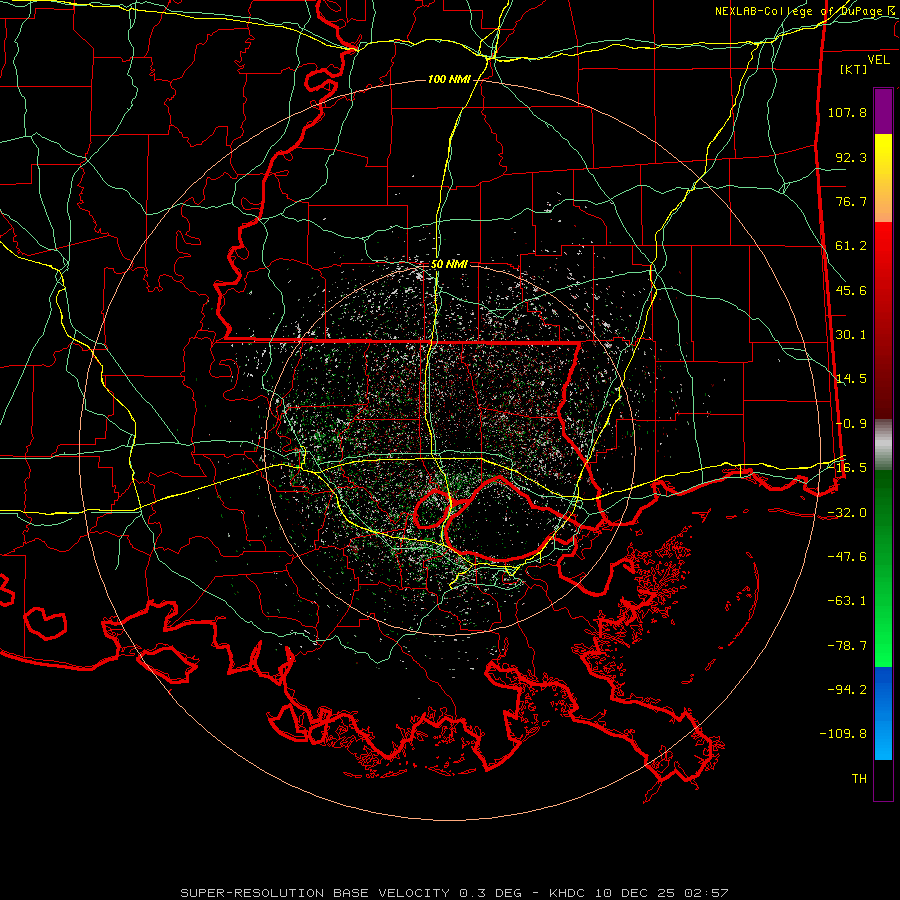Click the TH legend label
This screenshot has height=900, width=900.
pyautogui.click(x=859, y=779)
